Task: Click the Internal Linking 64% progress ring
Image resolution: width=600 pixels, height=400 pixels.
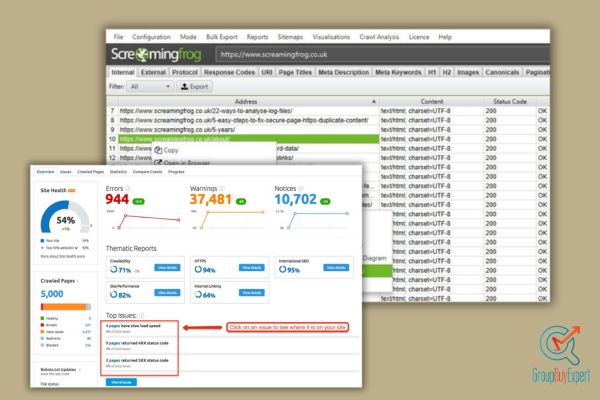Action: coord(198,294)
